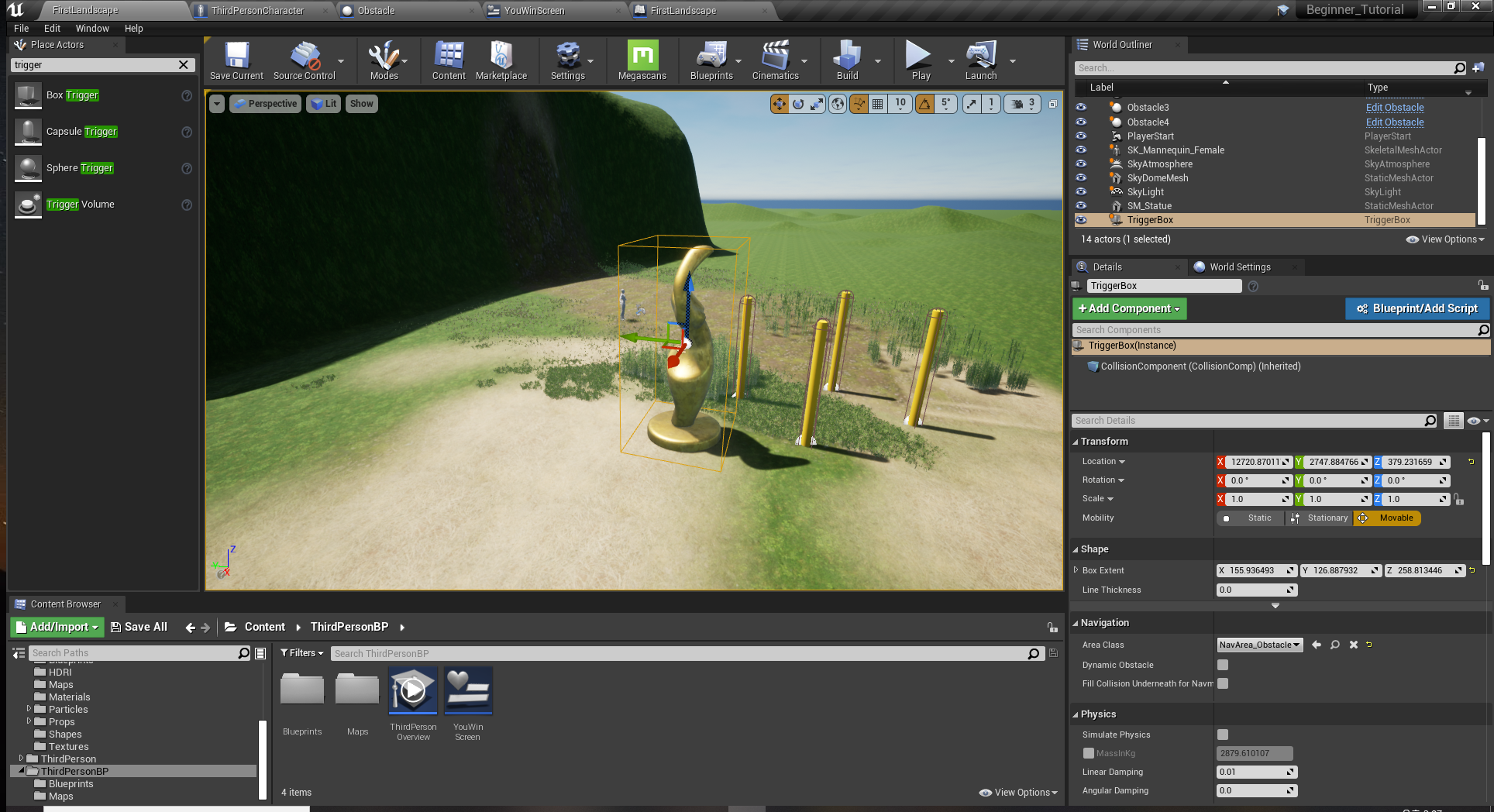Hide Obstacle3 in World Outliner

tap(1081, 108)
